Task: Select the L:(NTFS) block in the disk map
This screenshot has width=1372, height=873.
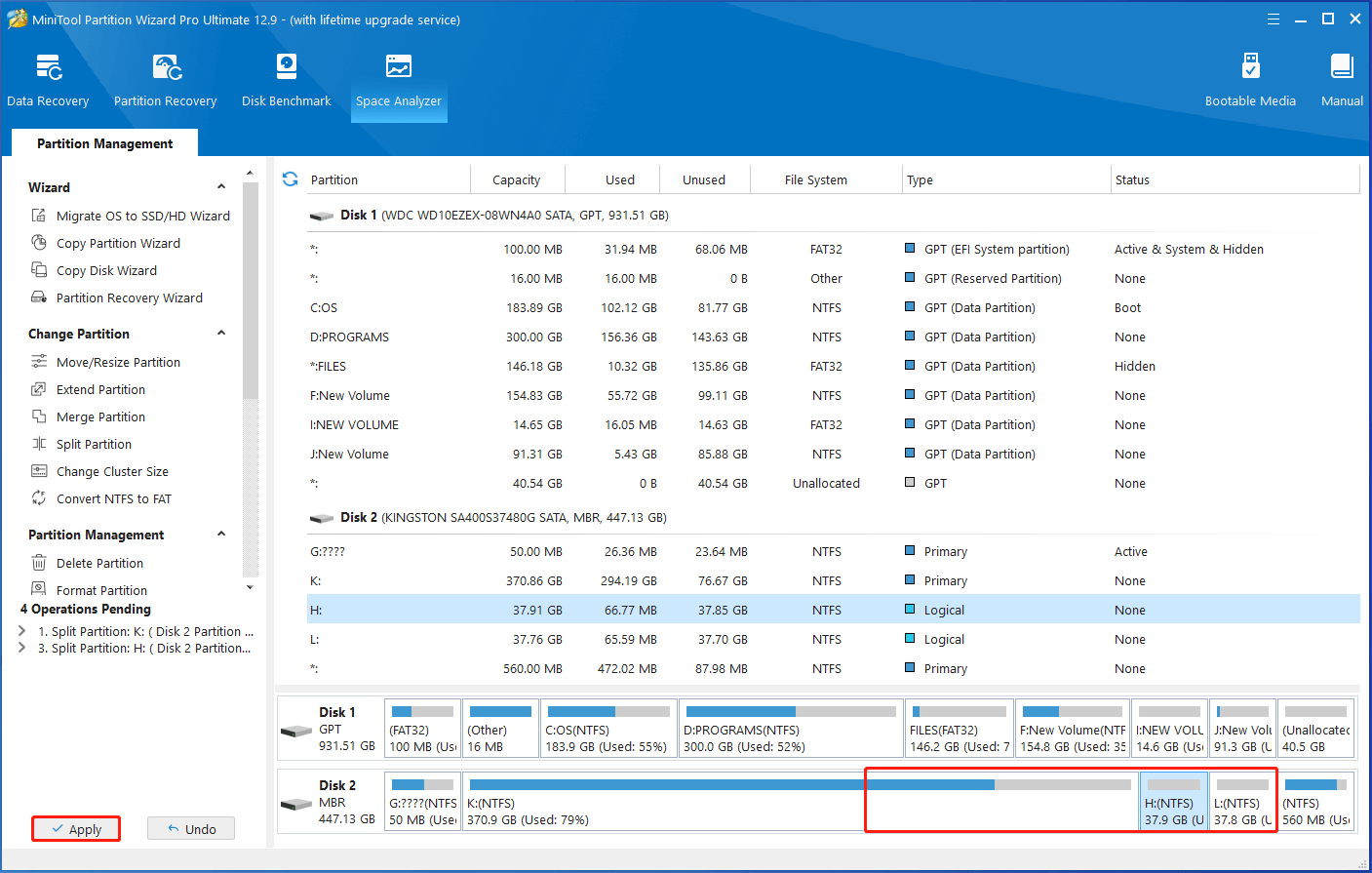Action: point(1243,802)
